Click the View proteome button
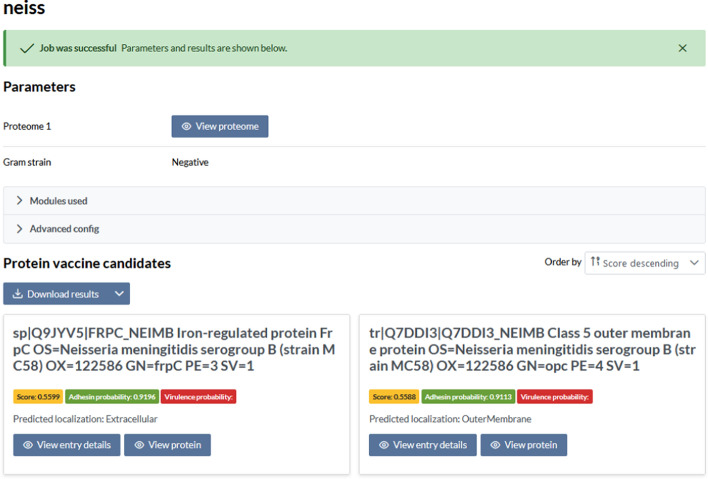This screenshot has width=708, height=479. pyautogui.click(x=219, y=126)
